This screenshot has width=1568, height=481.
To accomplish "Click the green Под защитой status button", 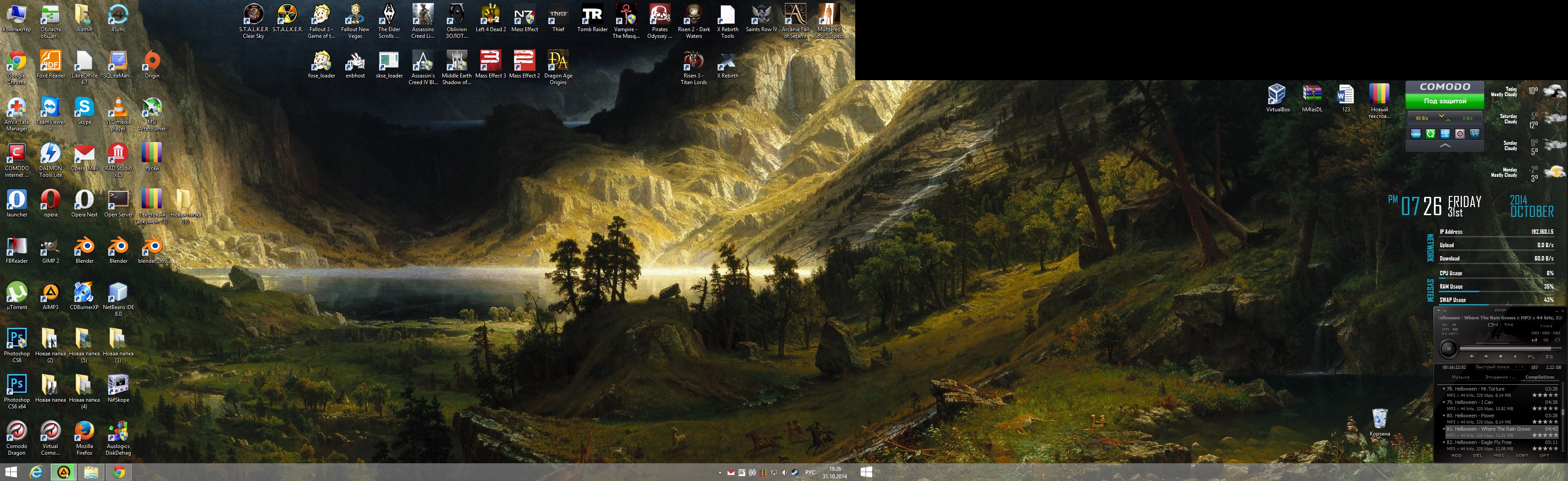I will click(1445, 101).
